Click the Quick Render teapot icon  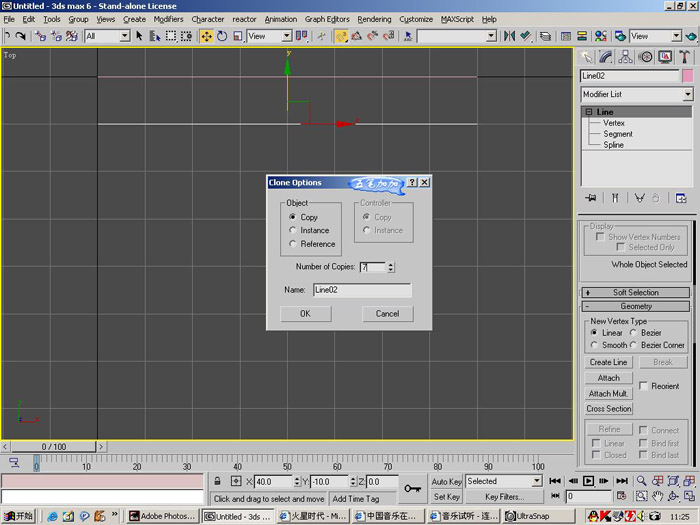click(691, 36)
